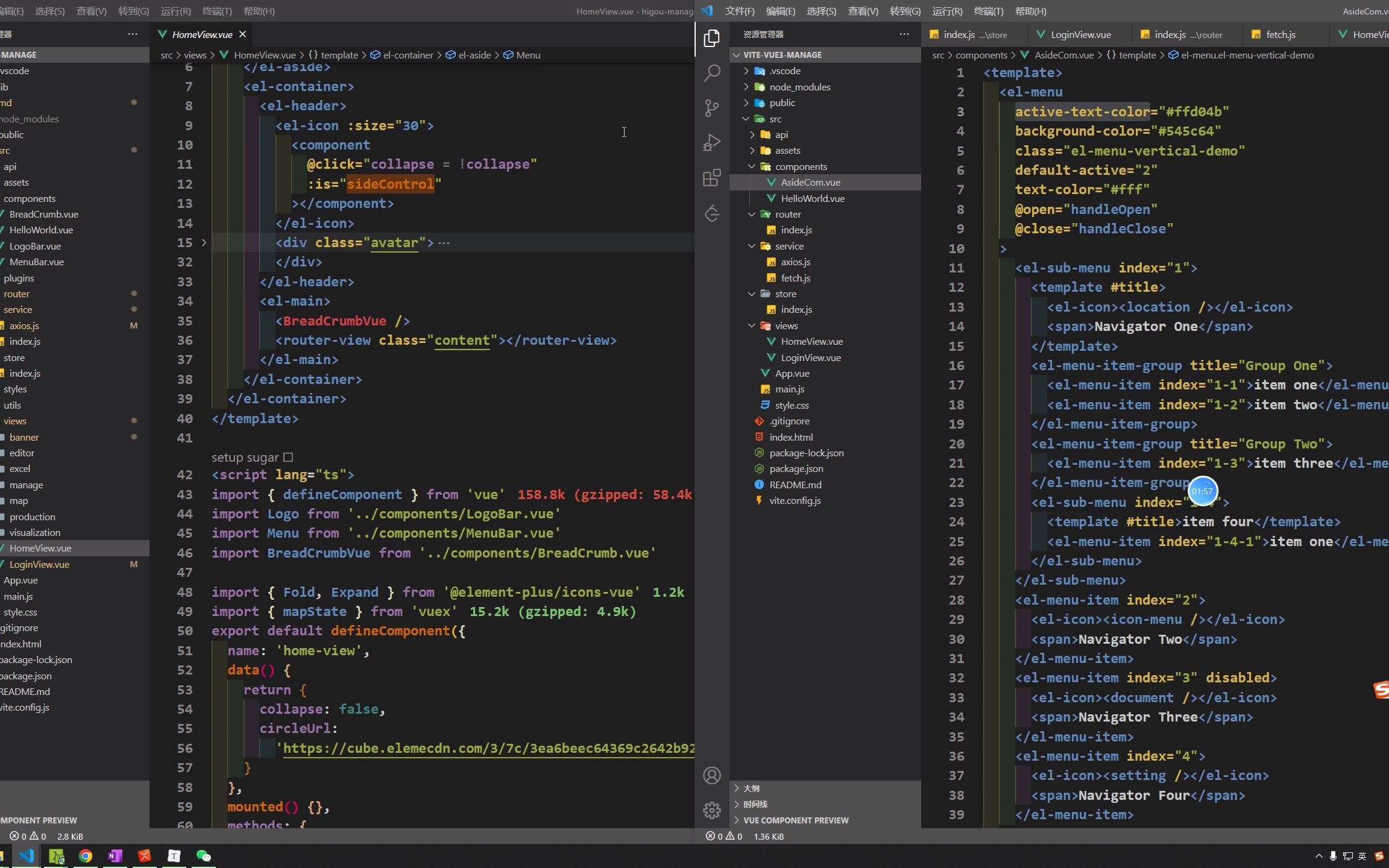Click highlighted sideControl on line 12
The image size is (1389, 868).
[x=390, y=184]
